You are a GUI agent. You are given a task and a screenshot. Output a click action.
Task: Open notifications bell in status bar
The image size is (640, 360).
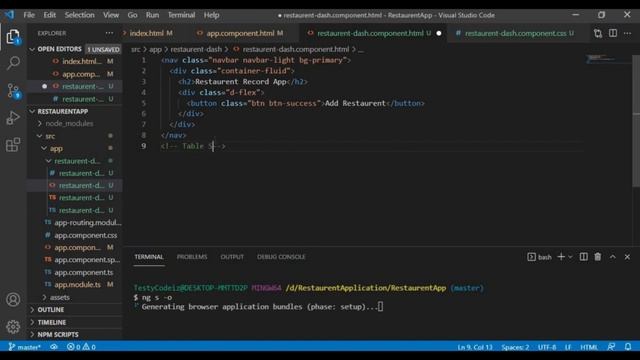[x=628, y=347]
